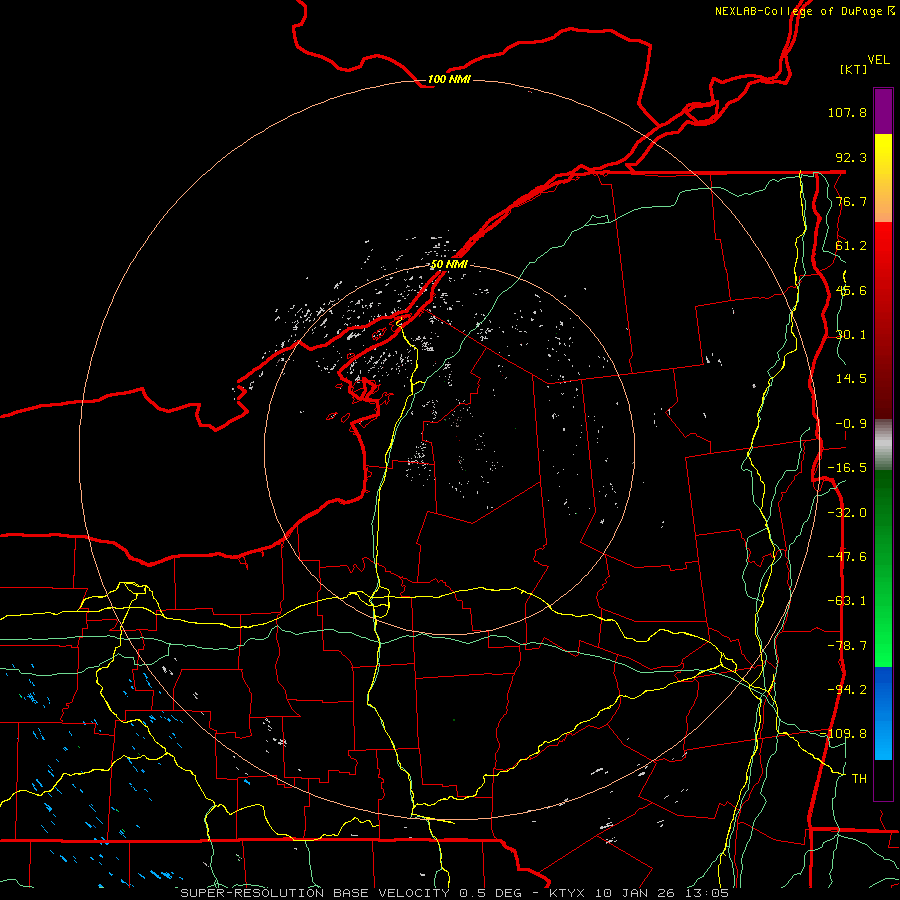Click the VEL legend title
This screenshot has width=900, height=900.
click(x=878, y=60)
